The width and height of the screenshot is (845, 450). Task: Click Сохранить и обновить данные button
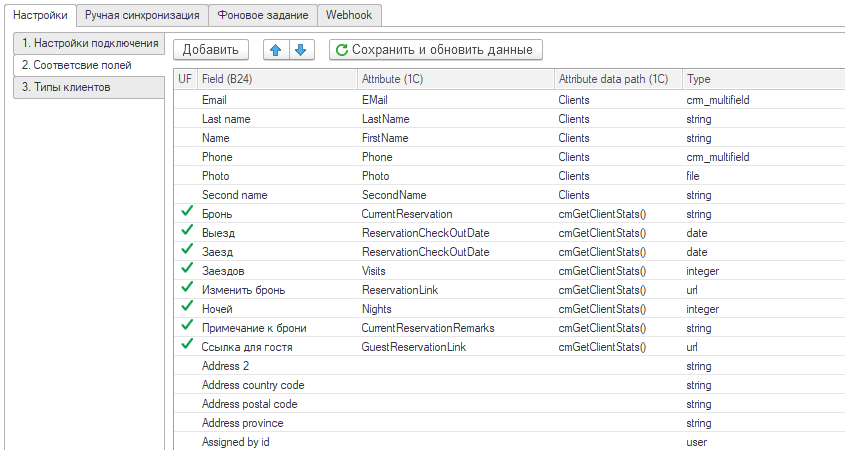[436, 49]
